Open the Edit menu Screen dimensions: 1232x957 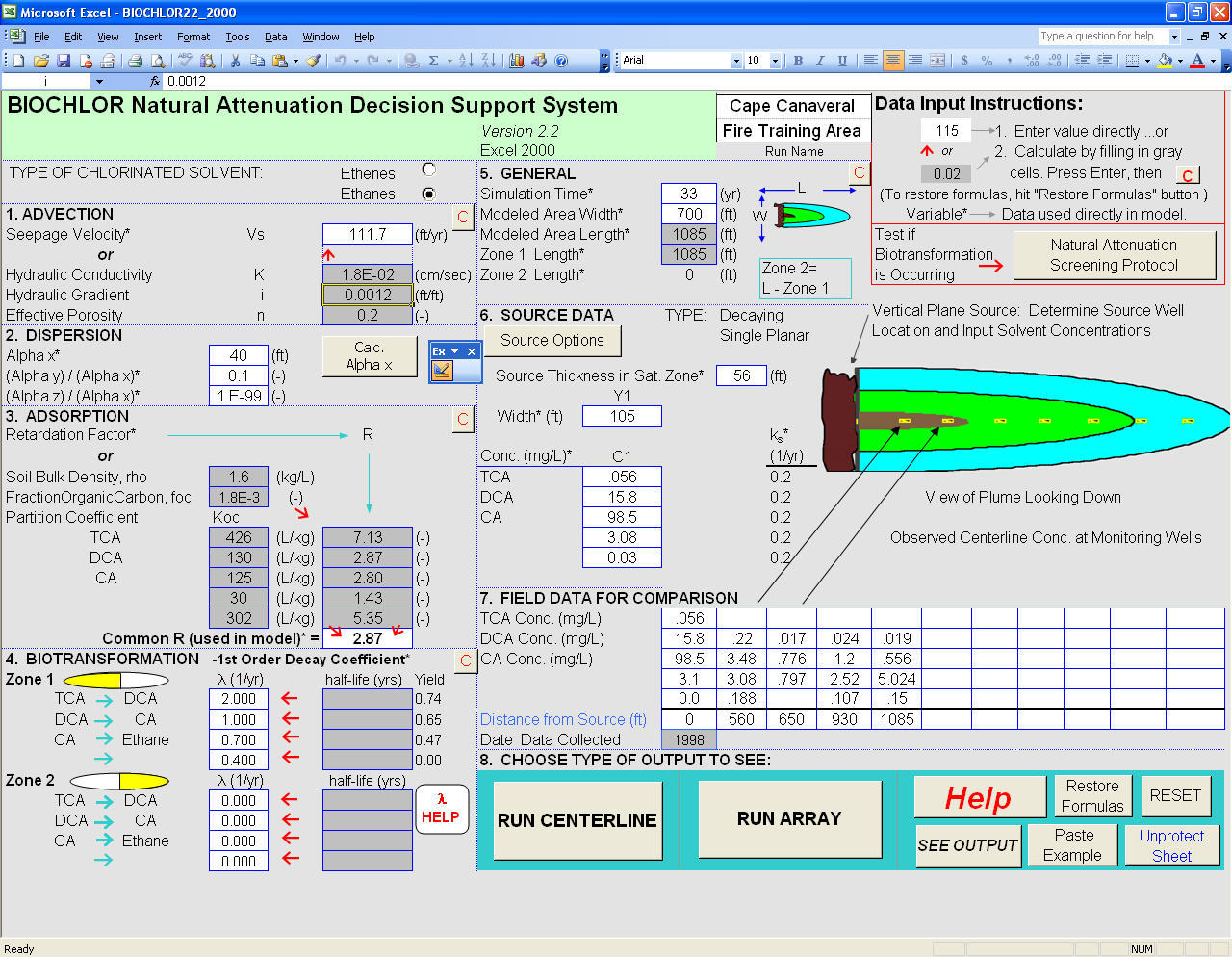73,37
